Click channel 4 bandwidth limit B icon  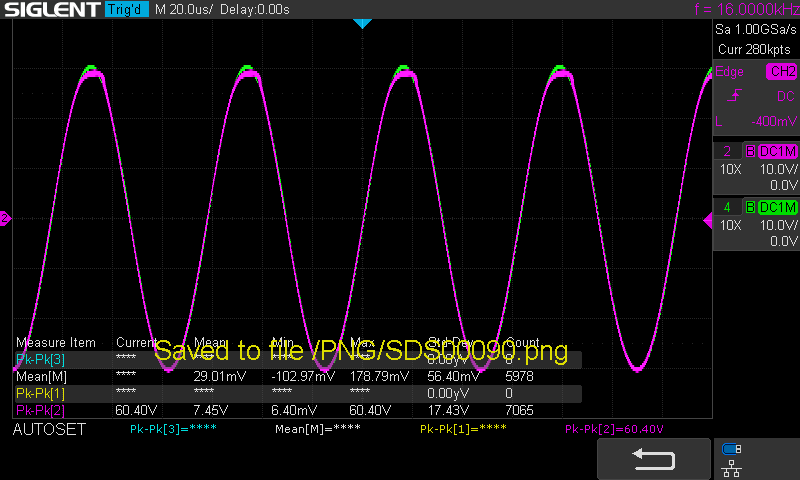(751, 207)
